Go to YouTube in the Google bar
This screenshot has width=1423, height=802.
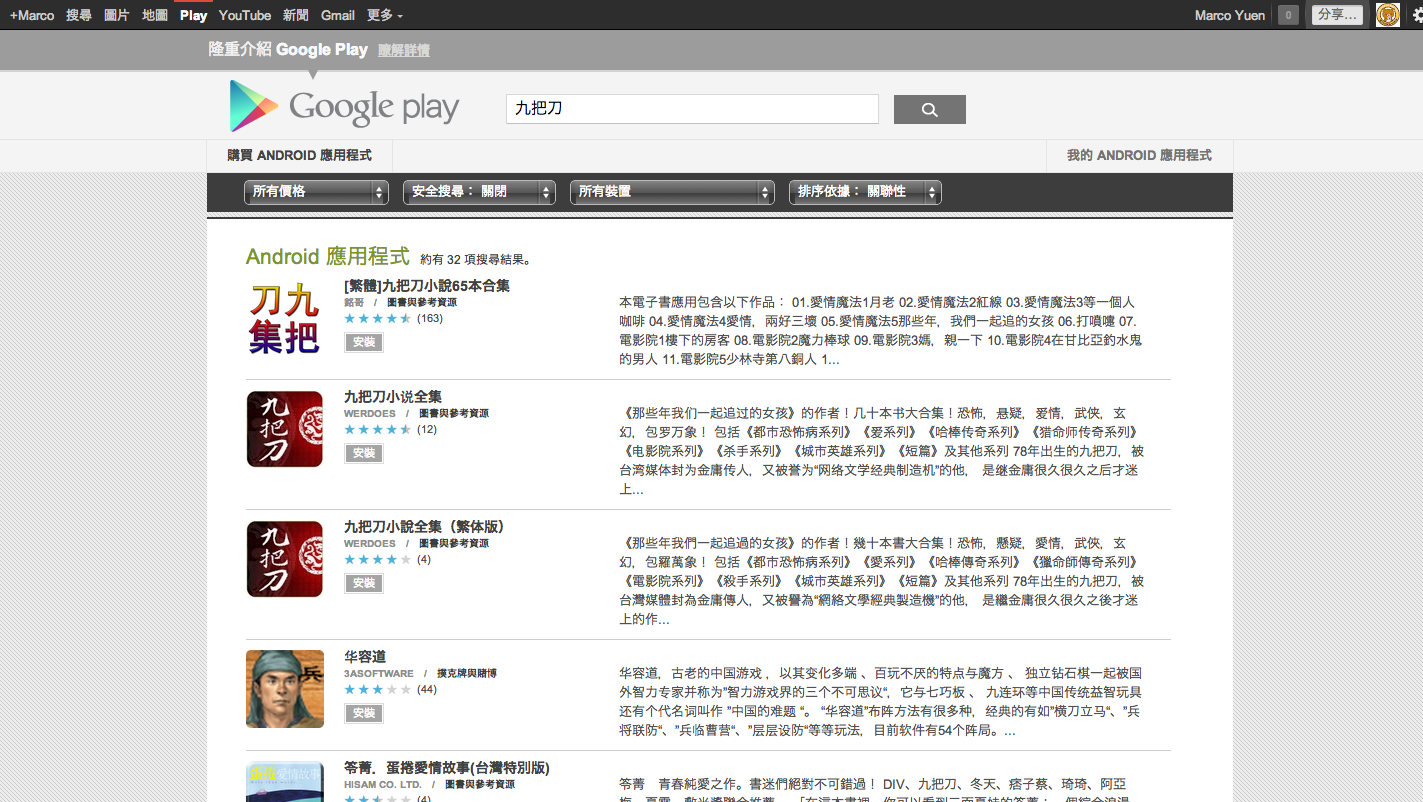click(x=245, y=15)
